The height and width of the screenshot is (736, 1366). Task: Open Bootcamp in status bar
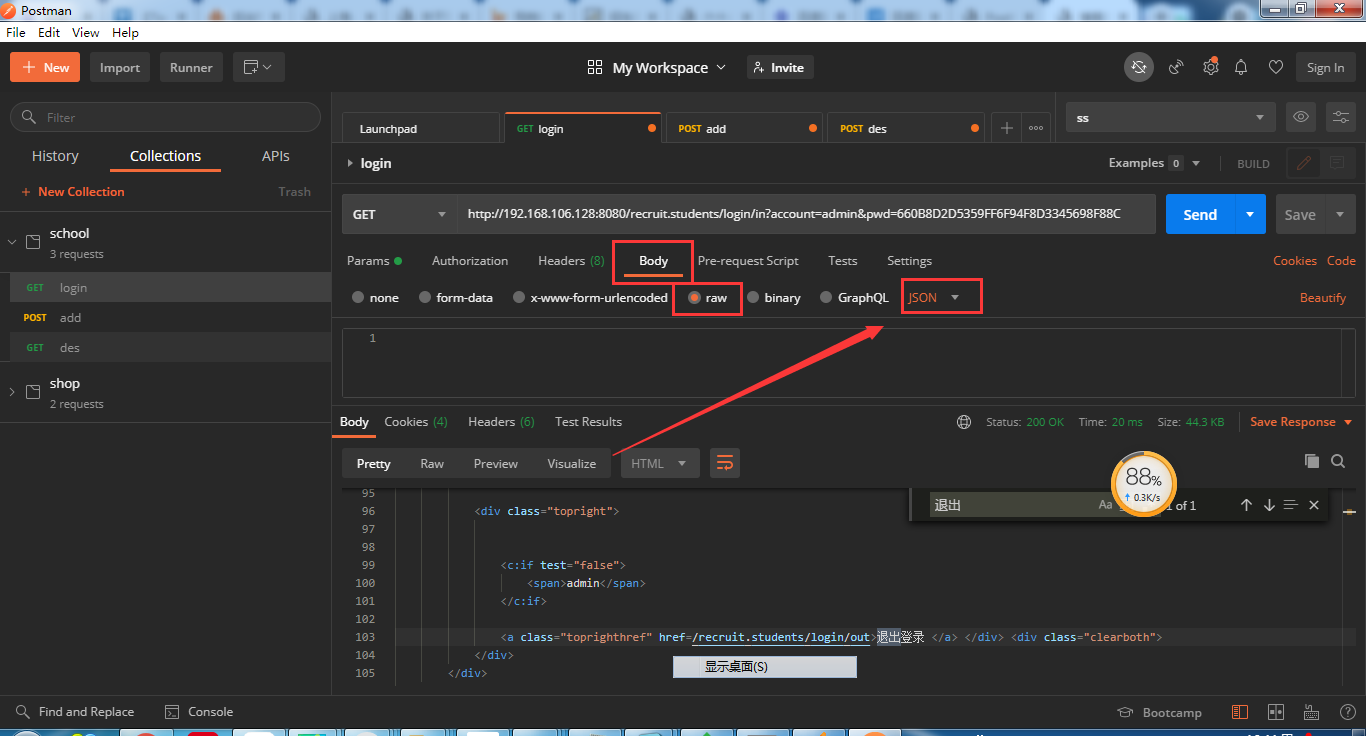click(x=1159, y=712)
